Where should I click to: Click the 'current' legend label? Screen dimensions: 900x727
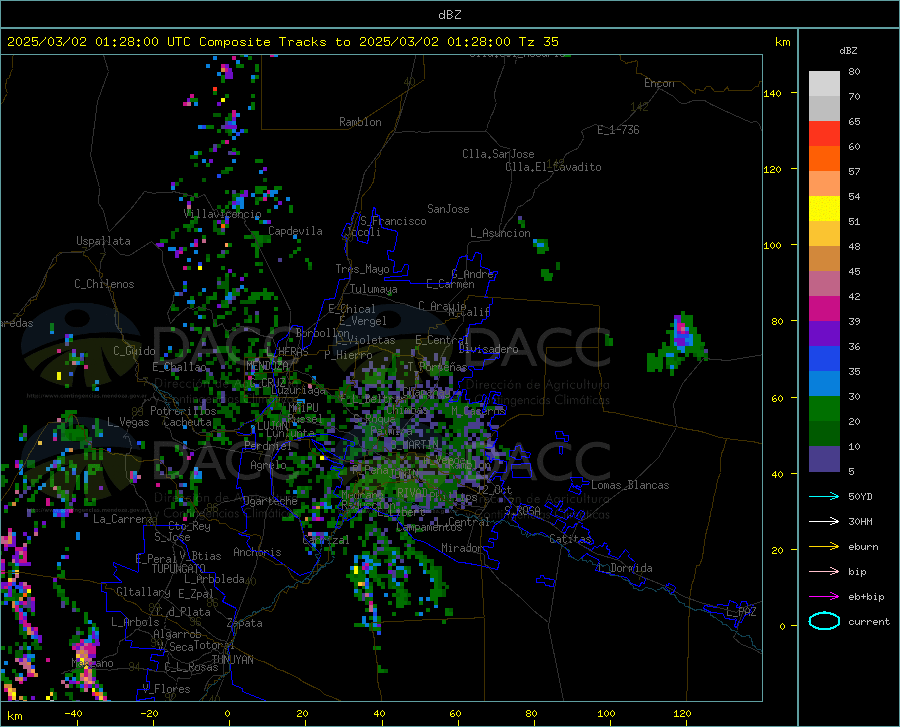point(869,621)
